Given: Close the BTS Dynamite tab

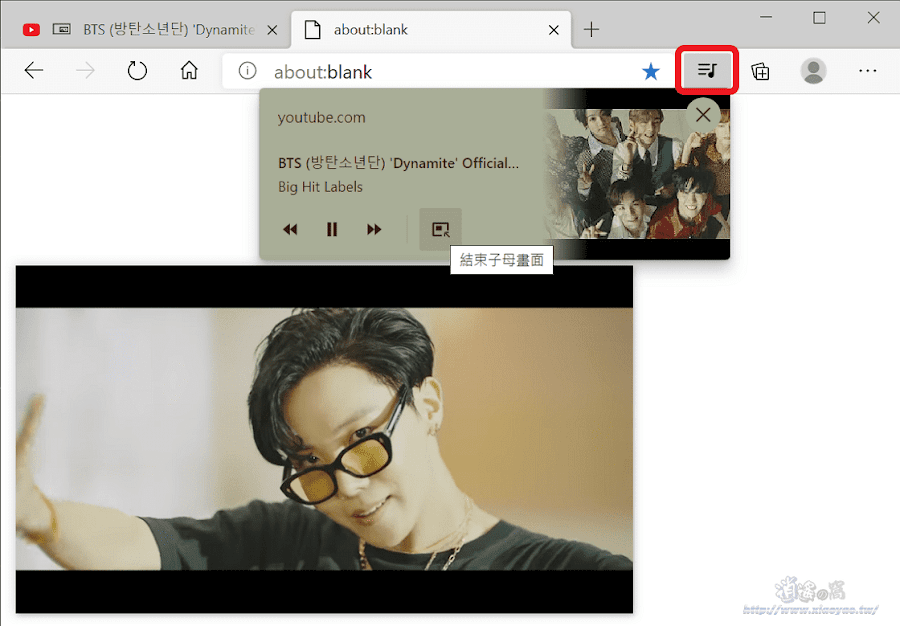Looking at the screenshot, I should [x=272, y=30].
